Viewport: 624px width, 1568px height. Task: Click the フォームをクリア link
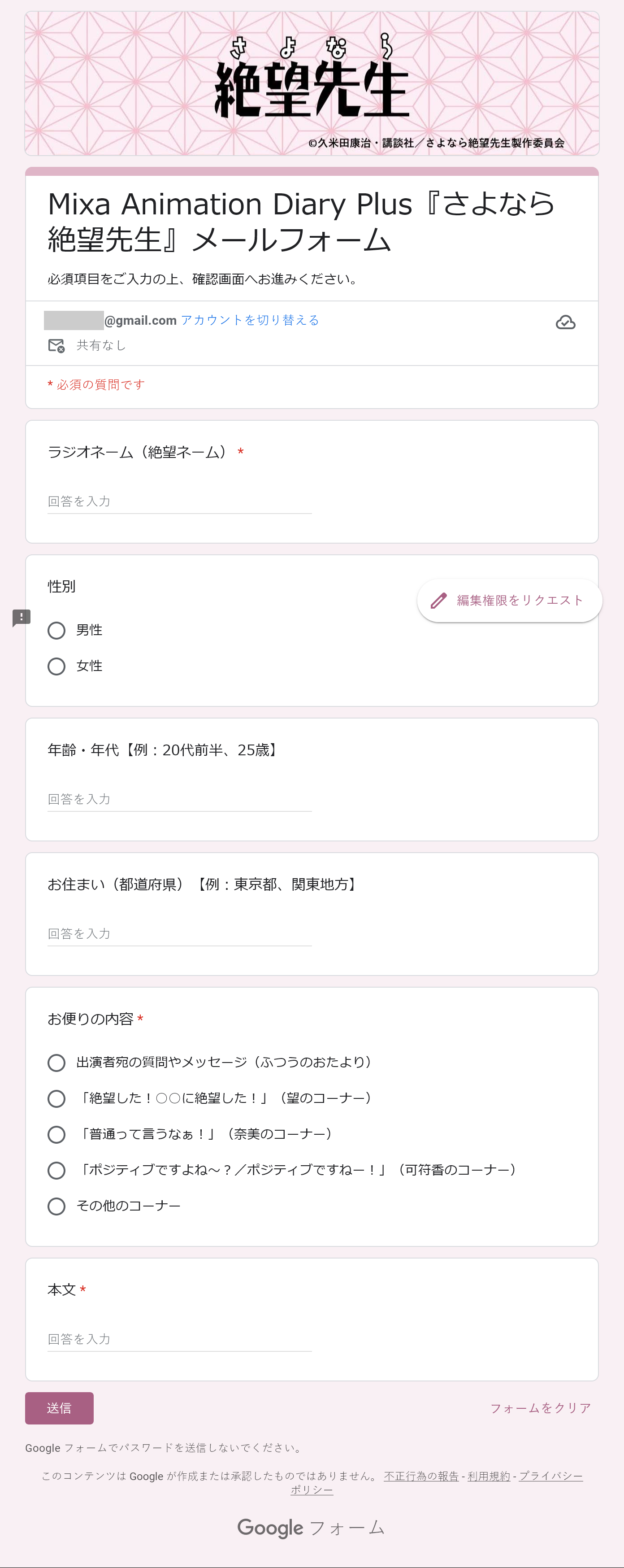coord(541,1408)
